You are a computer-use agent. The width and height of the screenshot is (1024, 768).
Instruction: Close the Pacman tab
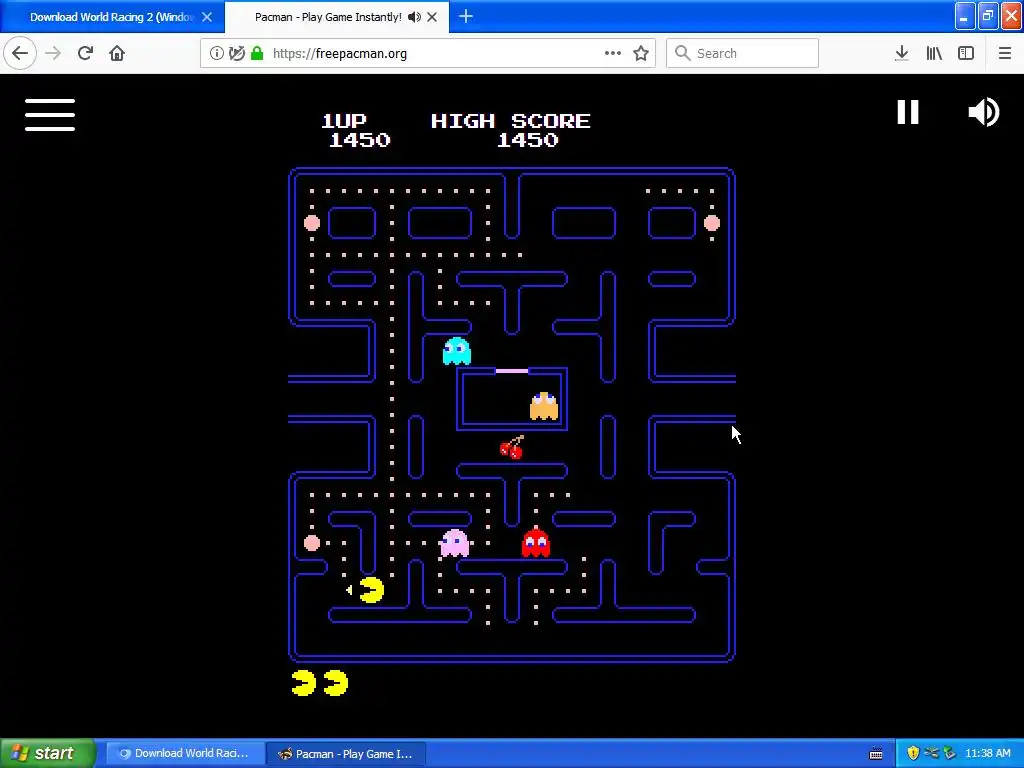(x=432, y=17)
